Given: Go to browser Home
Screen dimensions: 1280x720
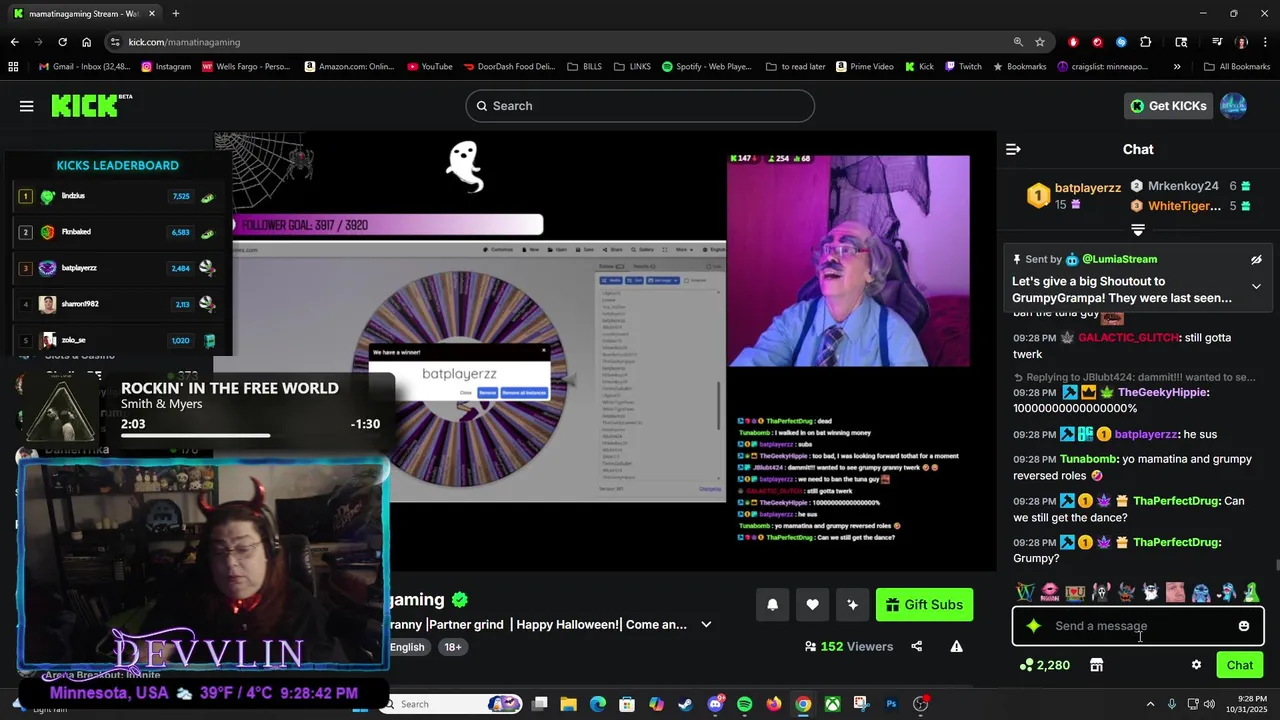Looking at the screenshot, I should coord(86,42).
